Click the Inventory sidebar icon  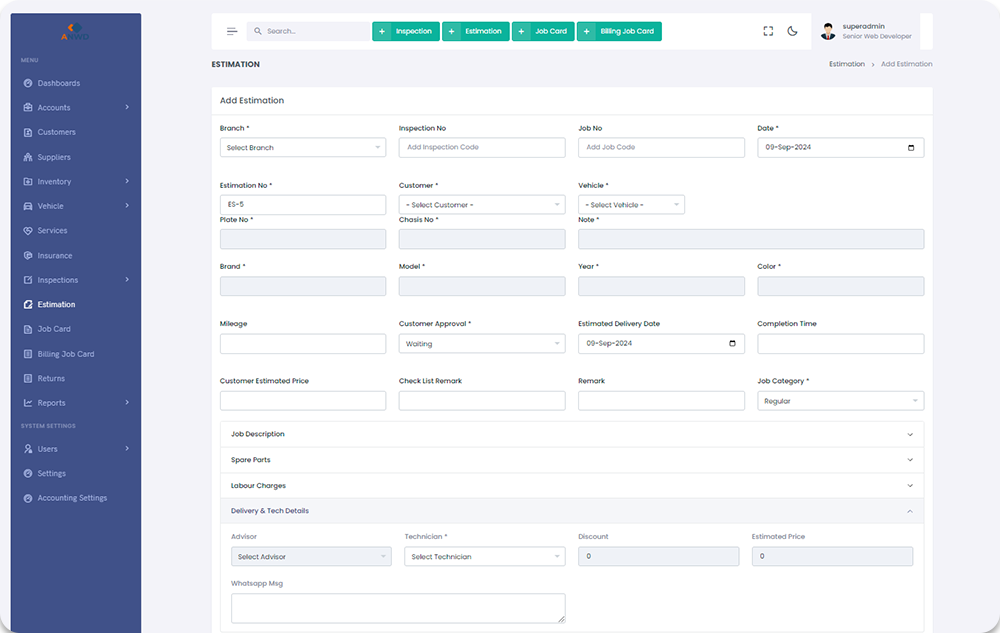click(x=28, y=182)
